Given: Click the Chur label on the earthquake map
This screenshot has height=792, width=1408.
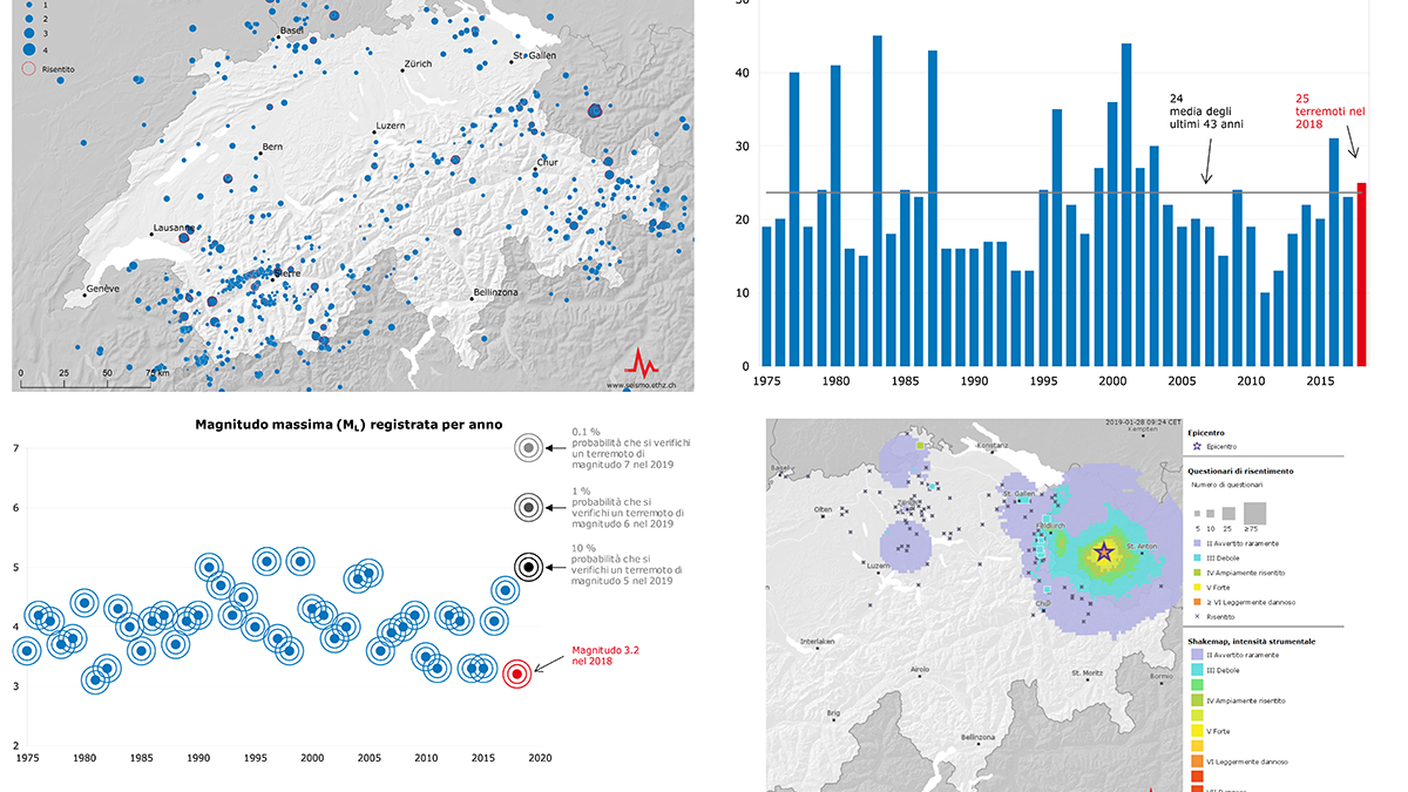Looking at the screenshot, I should click(x=548, y=162).
